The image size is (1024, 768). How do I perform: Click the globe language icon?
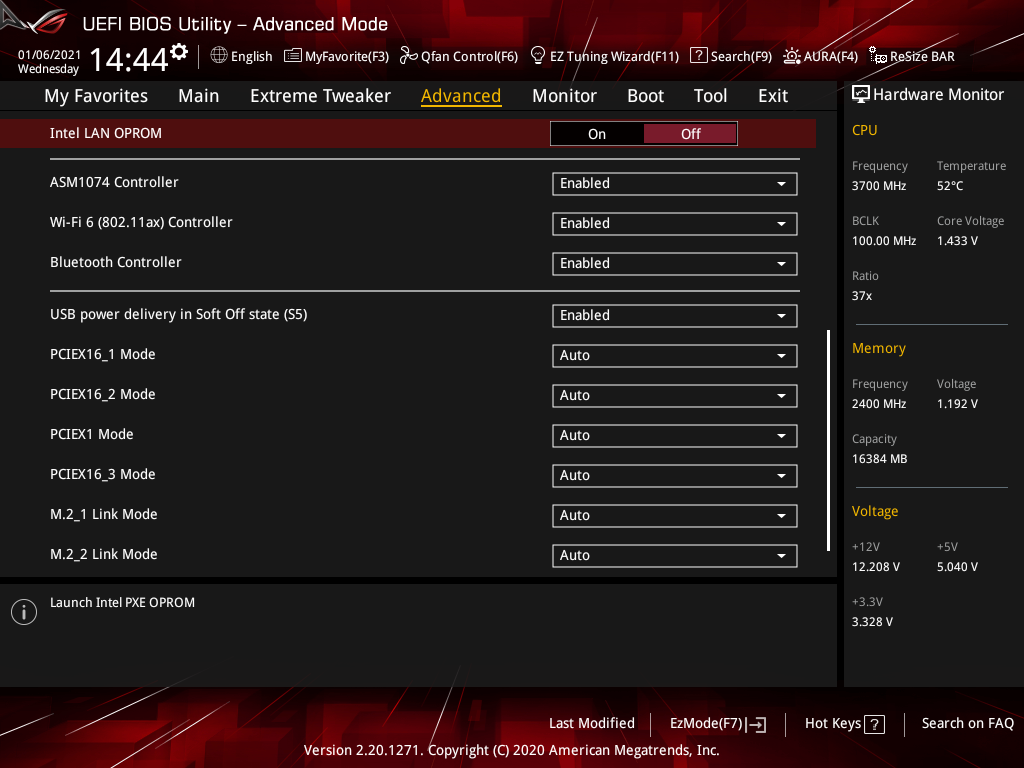tap(219, 56)
